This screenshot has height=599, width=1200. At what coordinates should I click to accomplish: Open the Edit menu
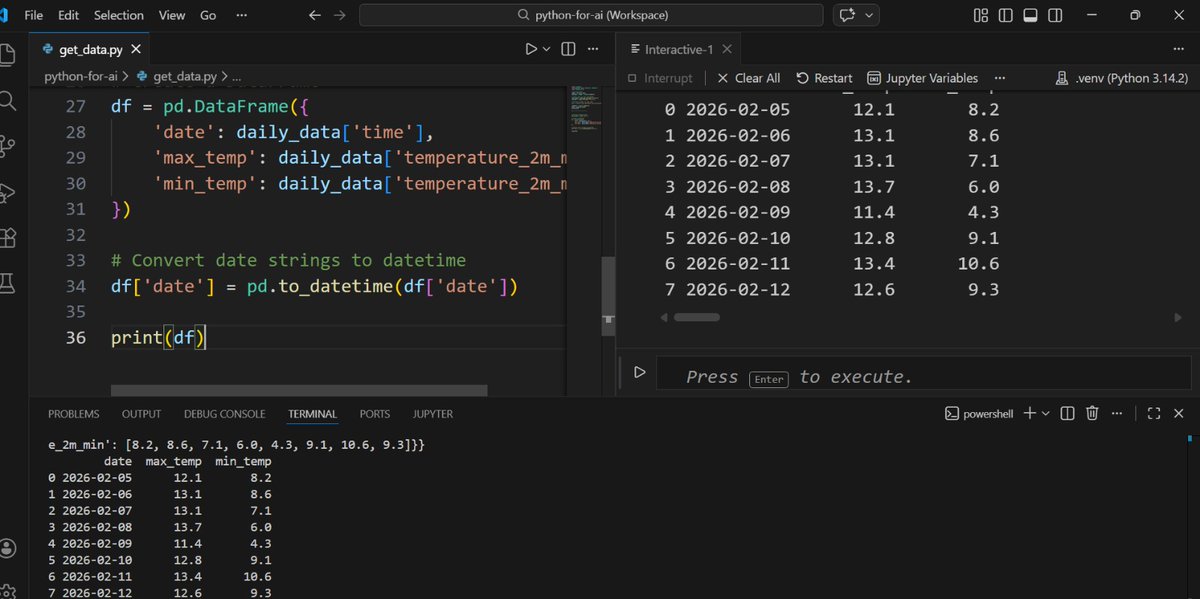tap(69, 15)
